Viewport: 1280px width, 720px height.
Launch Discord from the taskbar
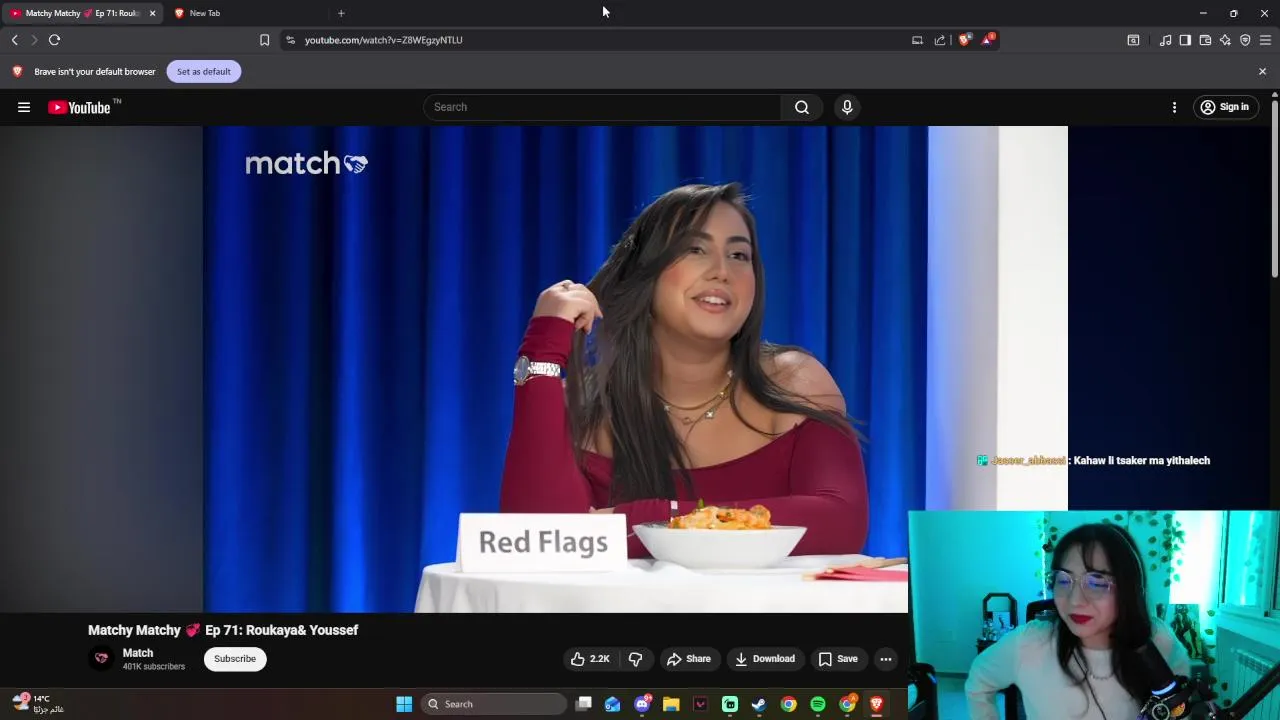coord(642,704)
